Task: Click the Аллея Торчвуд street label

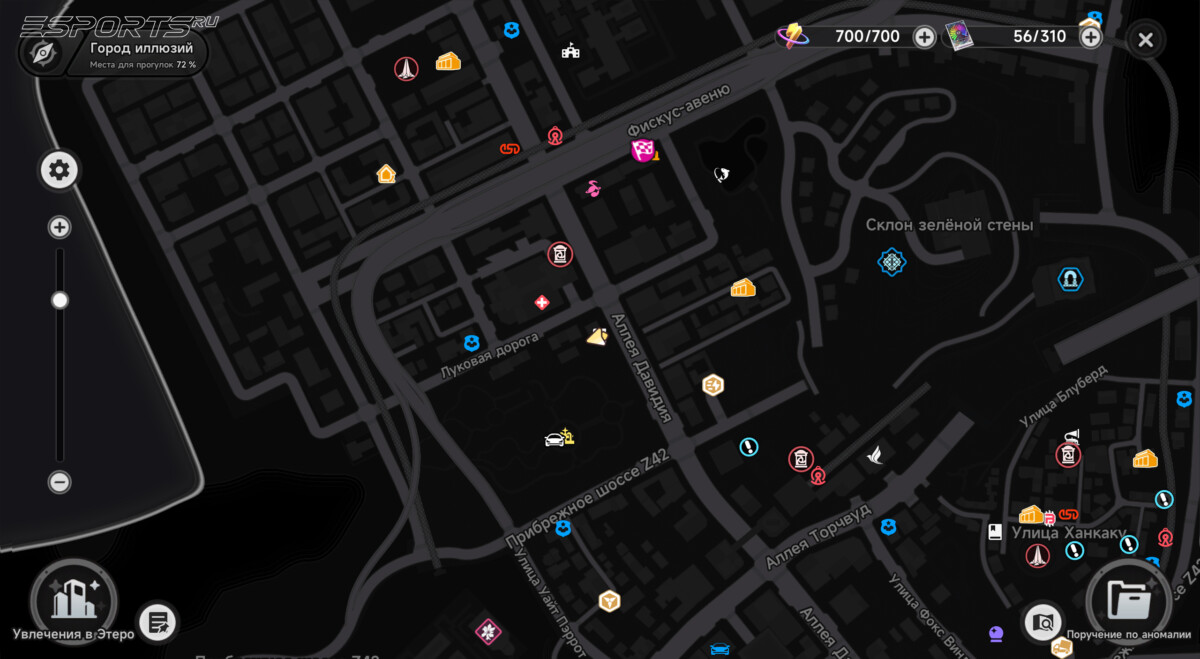Action: (x=818, y=537)
